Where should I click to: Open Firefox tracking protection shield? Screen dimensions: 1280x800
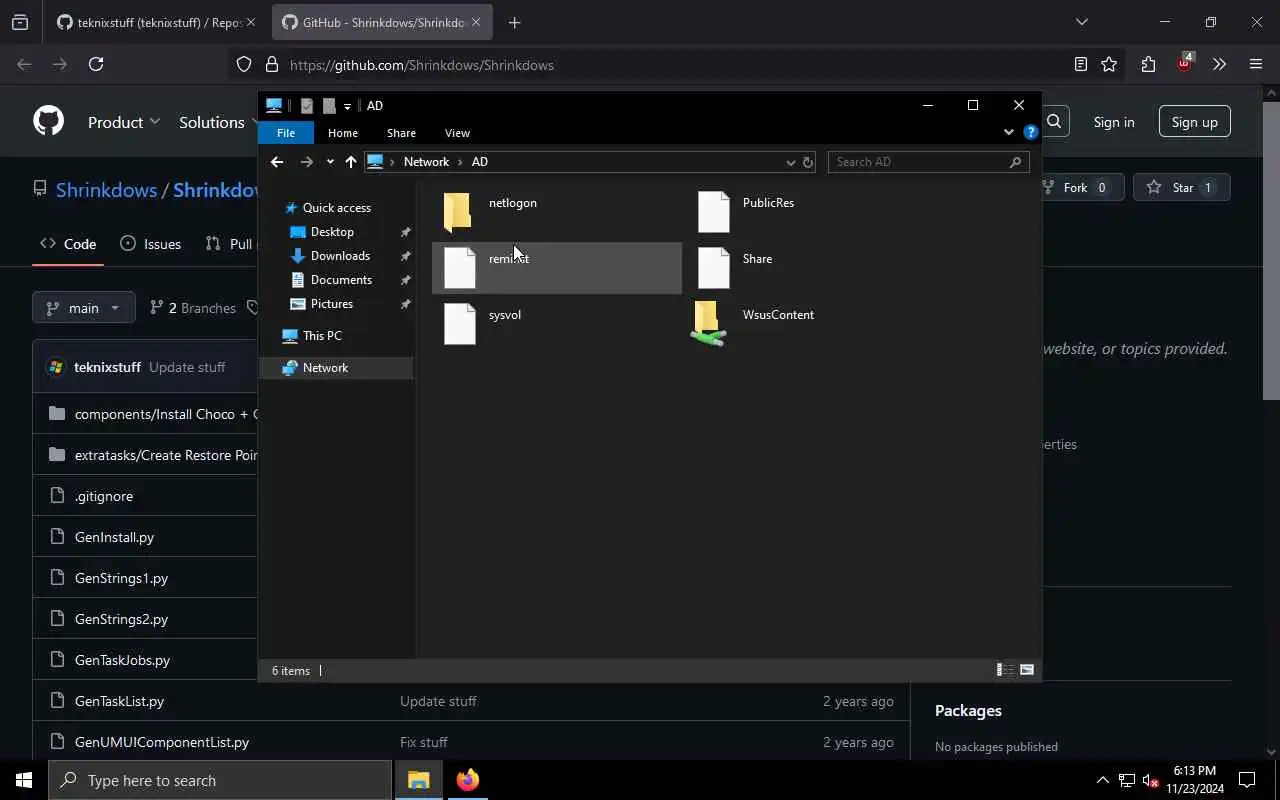click(244, 65)
